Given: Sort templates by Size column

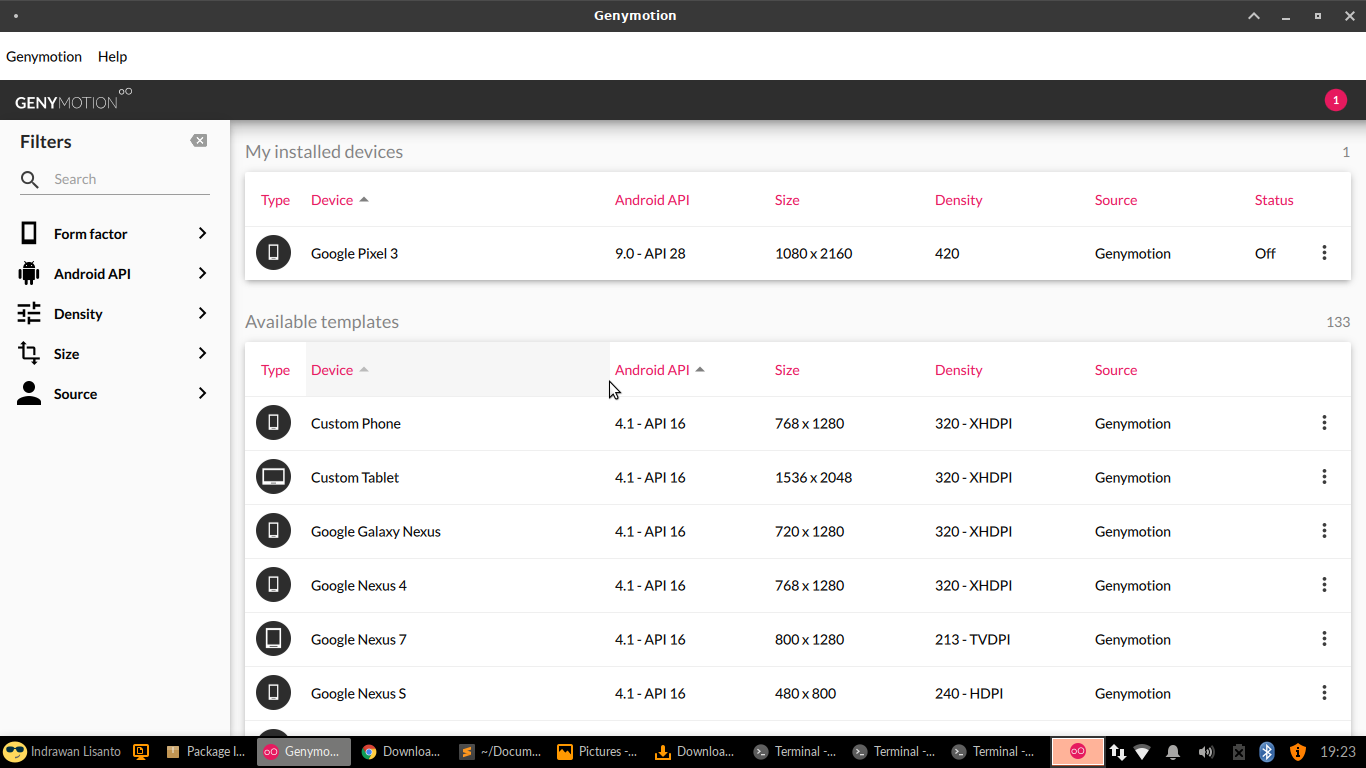Looking at the screenshot, I should (x=787, y=370).
